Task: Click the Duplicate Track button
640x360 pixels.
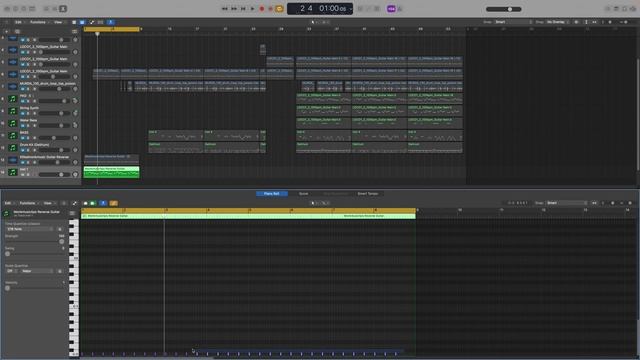Action: tap(17, 31)
